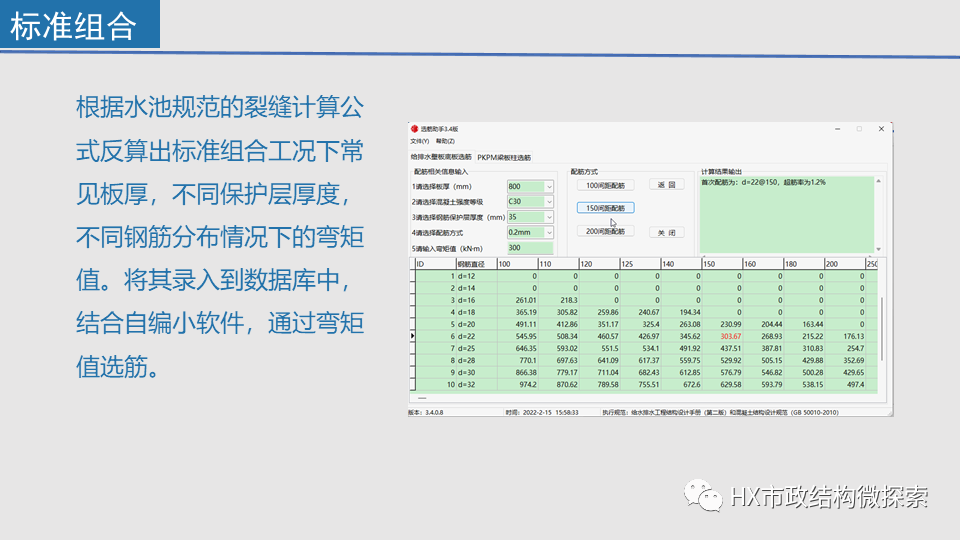
Task: Click the 110 column header
Action: coord(558,264)
